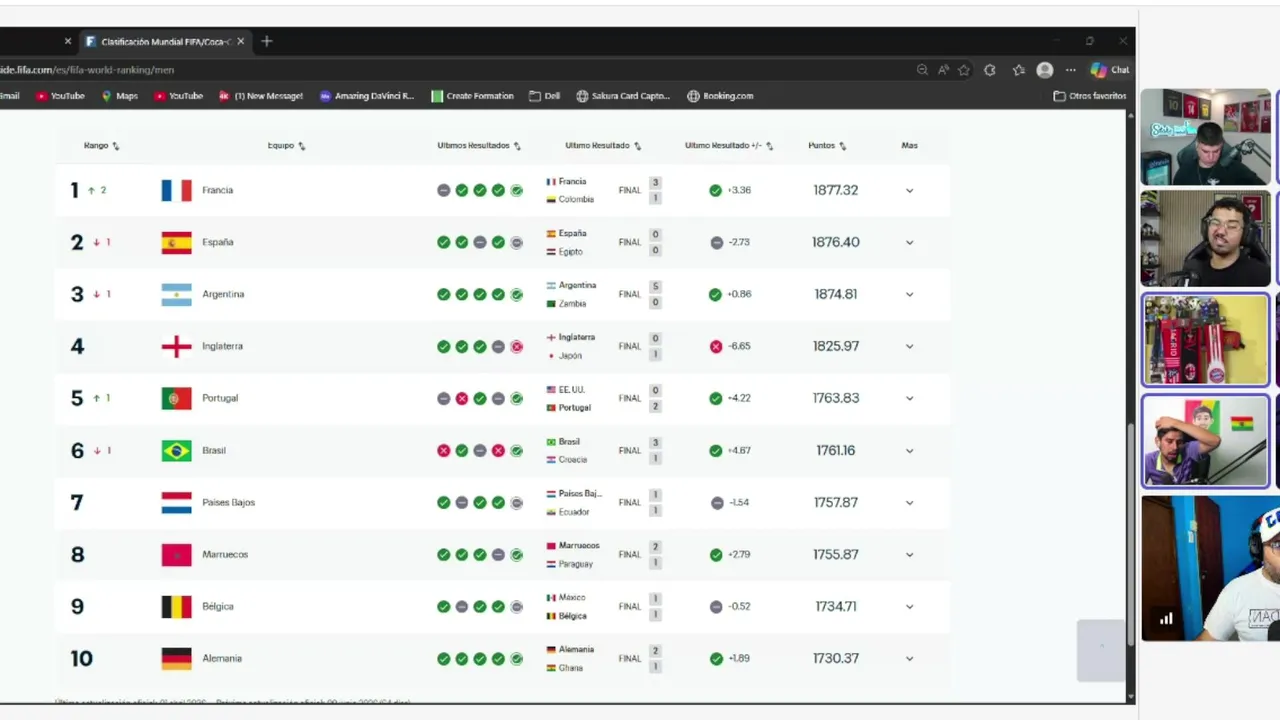This screenshot has width=1280, height=720.
Task: Expand the Portugal row details
Action: [909, 398]
